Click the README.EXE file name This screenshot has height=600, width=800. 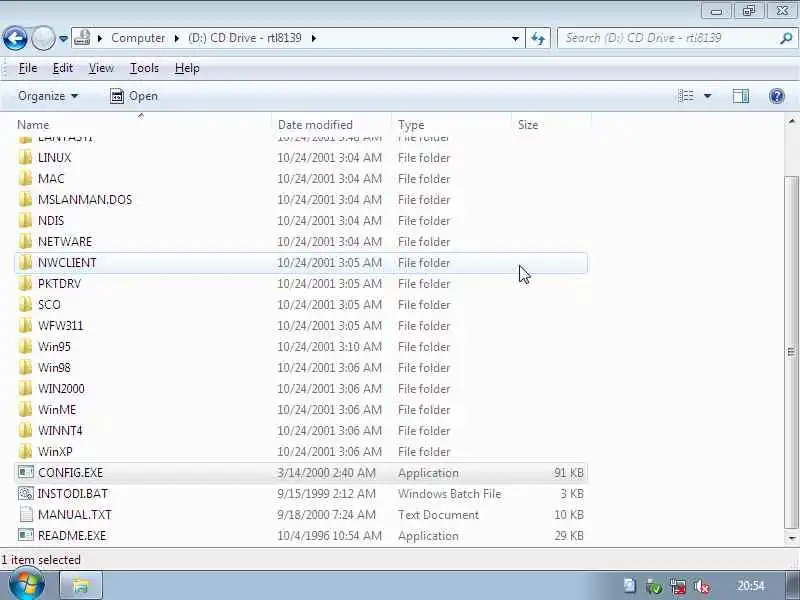(x=72, y=536)
